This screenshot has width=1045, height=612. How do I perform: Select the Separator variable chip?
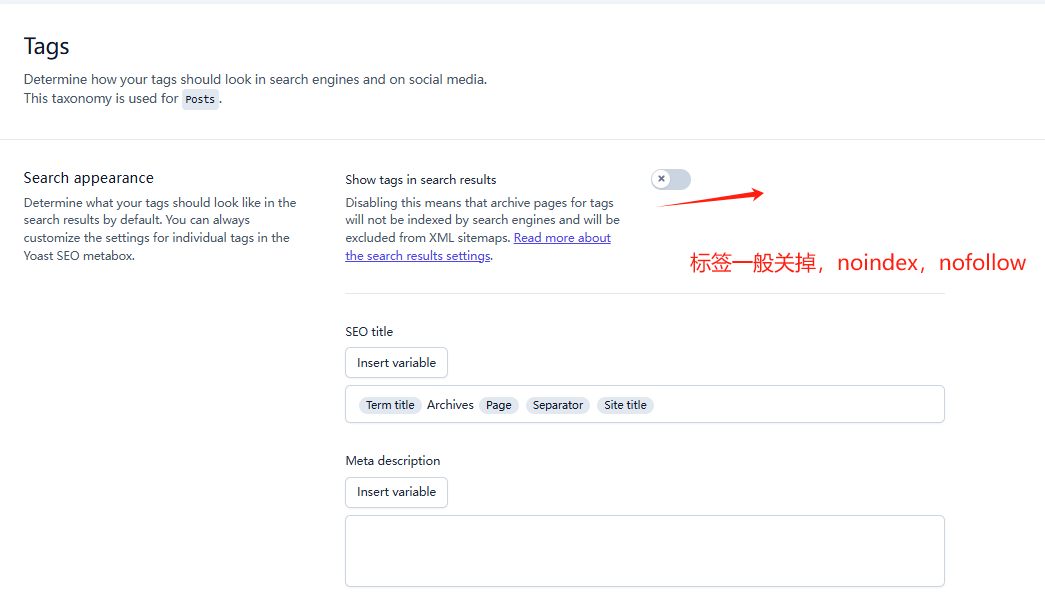coord(558,405)
